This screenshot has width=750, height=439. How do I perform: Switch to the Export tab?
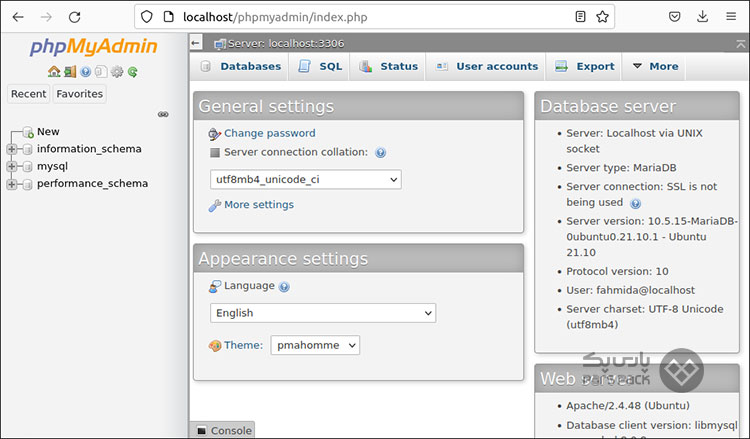(x=584, y=66)
